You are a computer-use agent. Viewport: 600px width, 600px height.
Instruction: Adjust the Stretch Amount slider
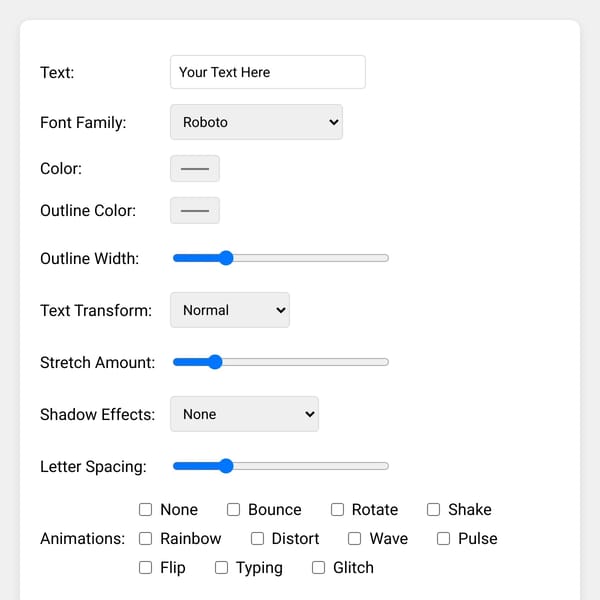click(x=280, y=362)
